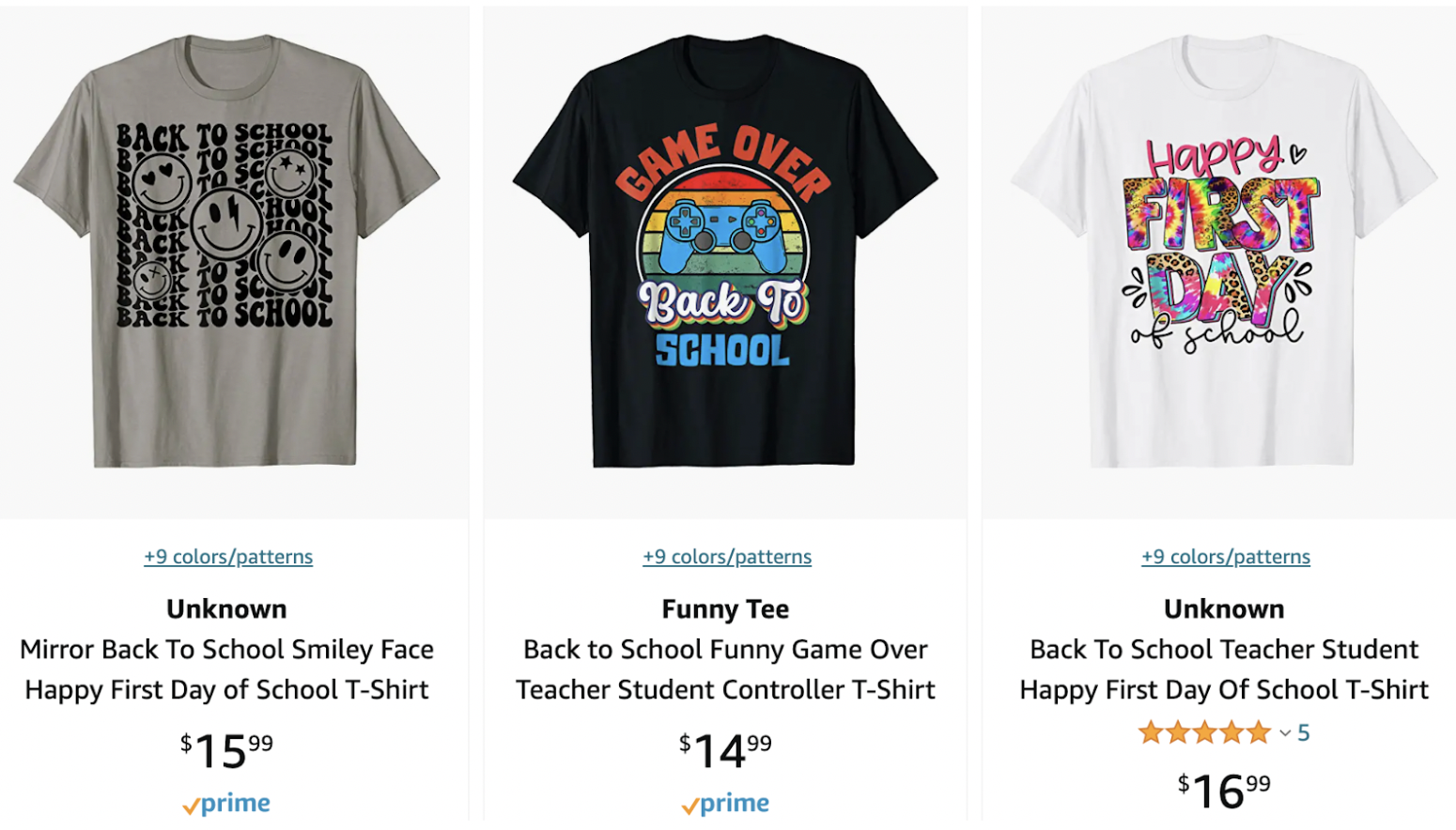The height and width of the screenshot is (830, 1456).
Task: Open the black Game Over controller shirt image
Action: [x=725, y=251]
